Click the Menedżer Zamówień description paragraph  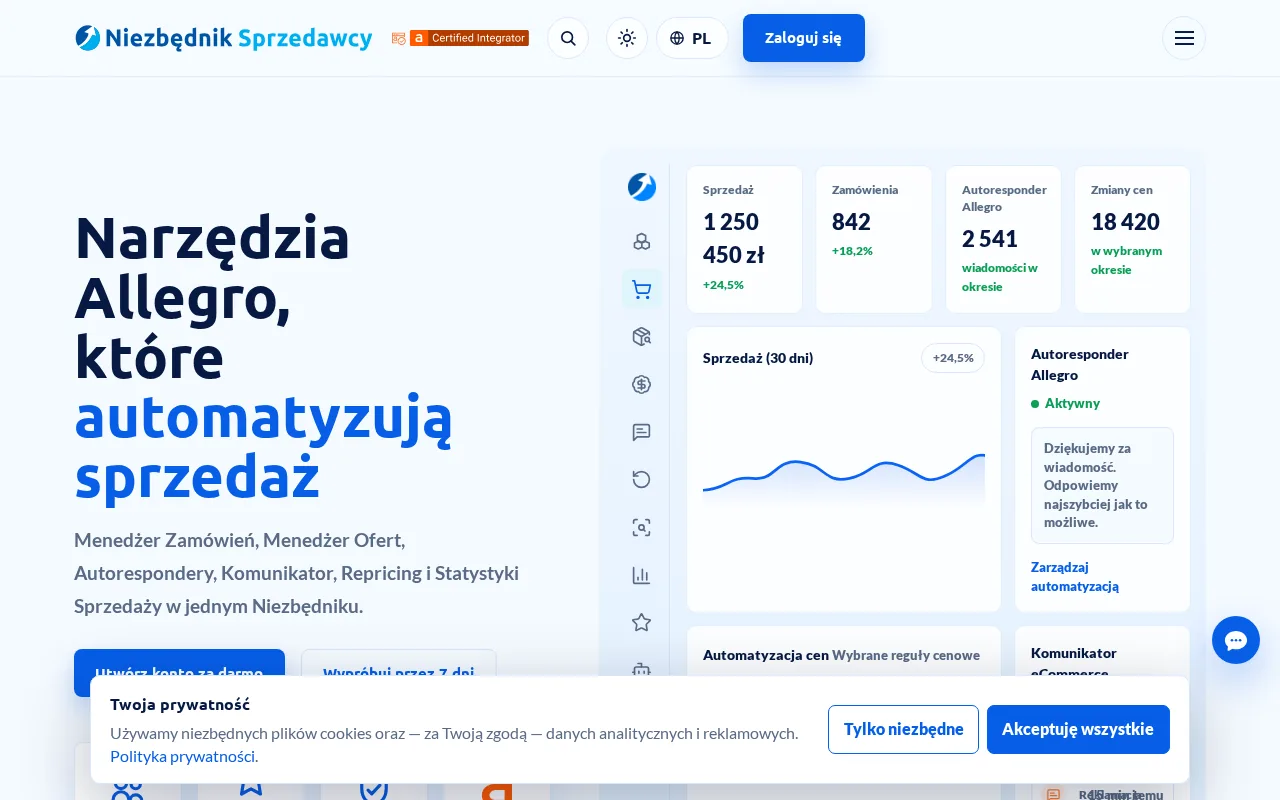(x=297, y=573)
